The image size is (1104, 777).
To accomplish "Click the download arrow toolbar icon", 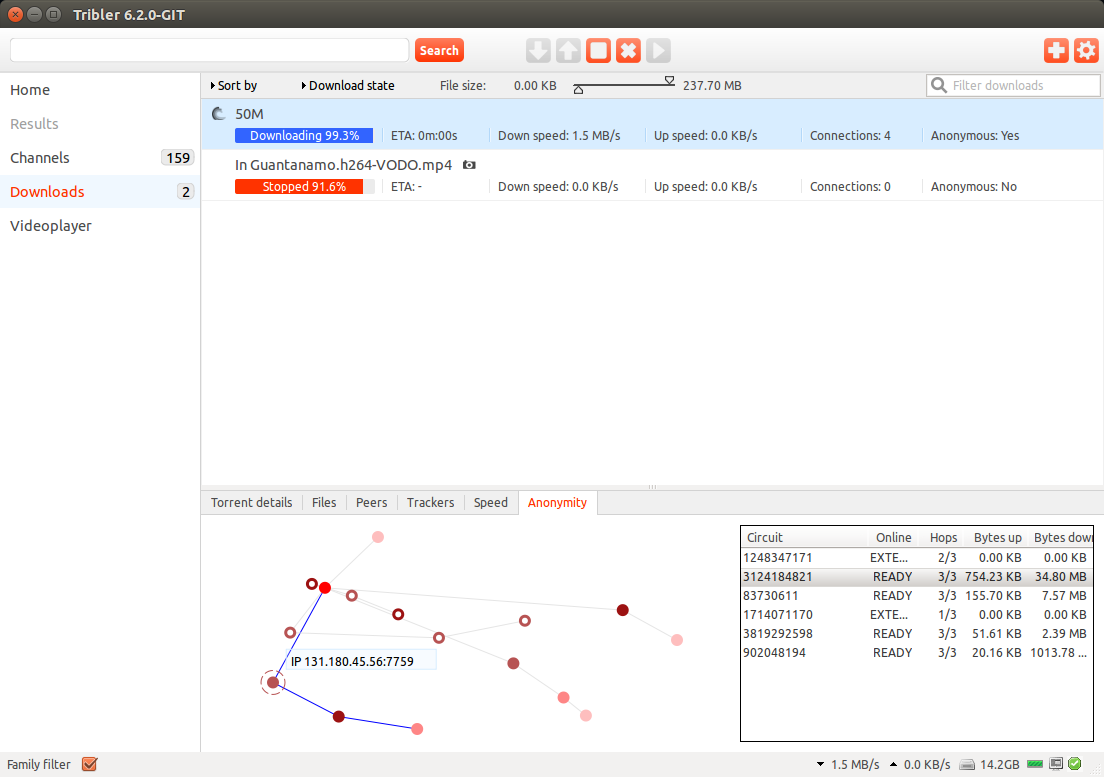I will (x=538, y=51).
